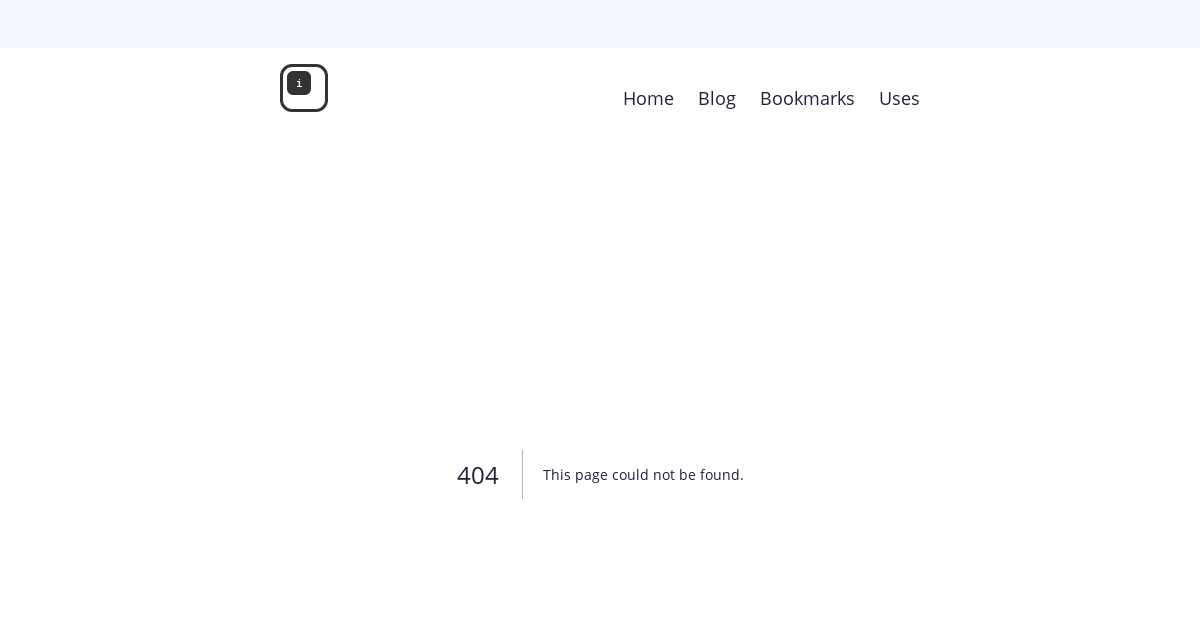Click the large 404 error code text
The width and height of the screenshot is (1200, 628).
[x=478, y=475]
